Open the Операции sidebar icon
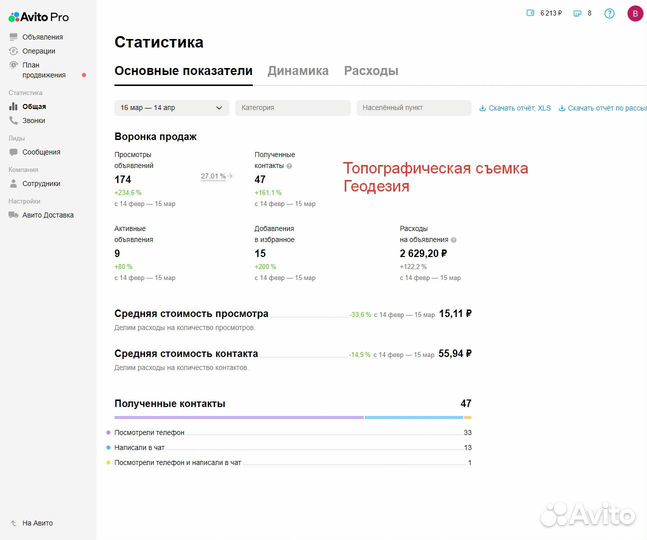This screenshot has height=540, width=647. 14,51
